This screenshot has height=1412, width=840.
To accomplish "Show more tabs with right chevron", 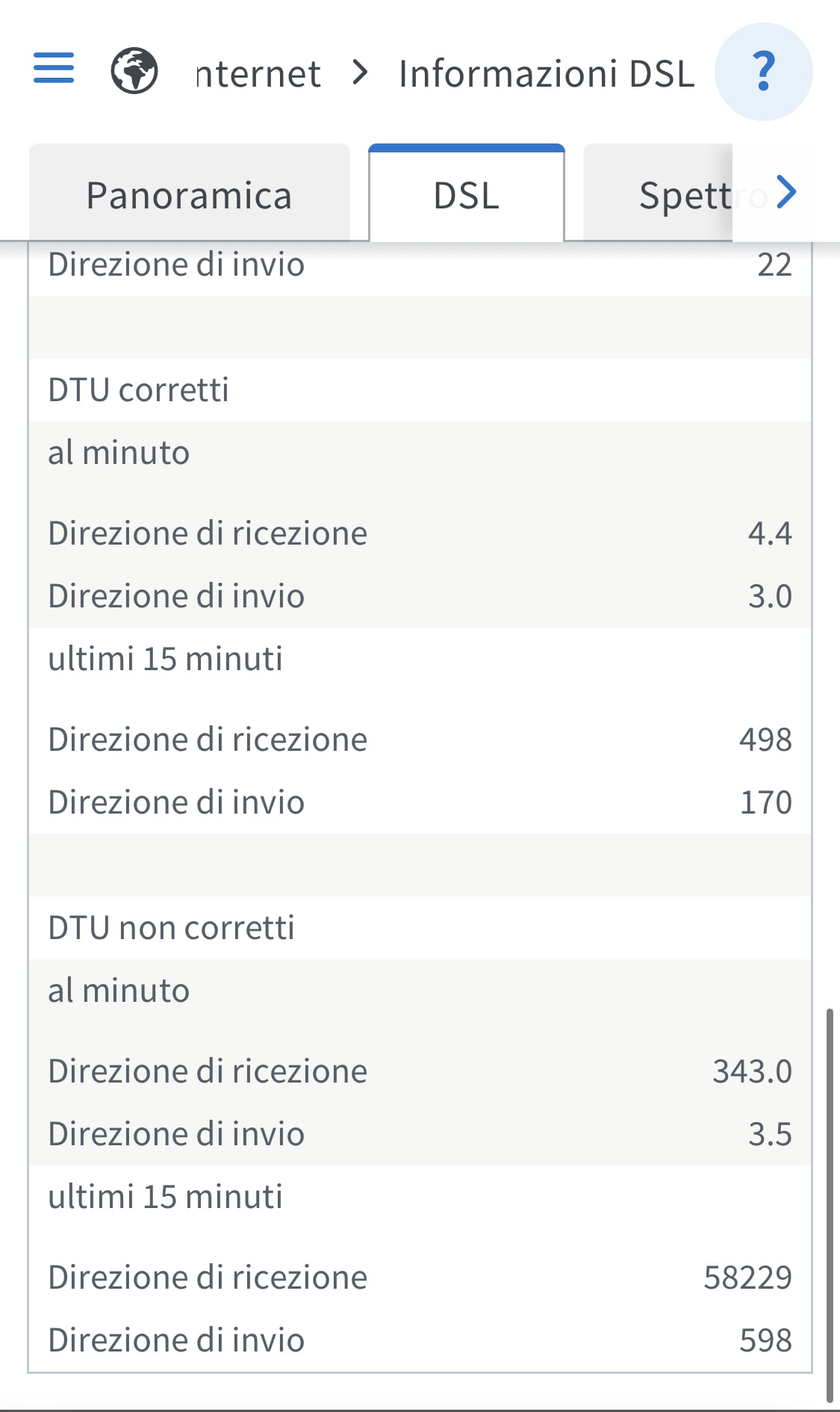I will coord(786,192).
